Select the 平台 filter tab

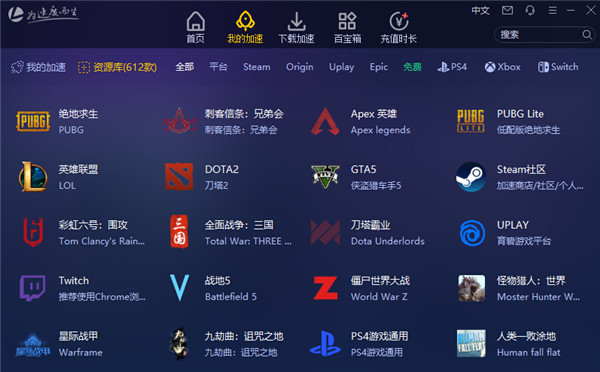(x=218, y=67)
